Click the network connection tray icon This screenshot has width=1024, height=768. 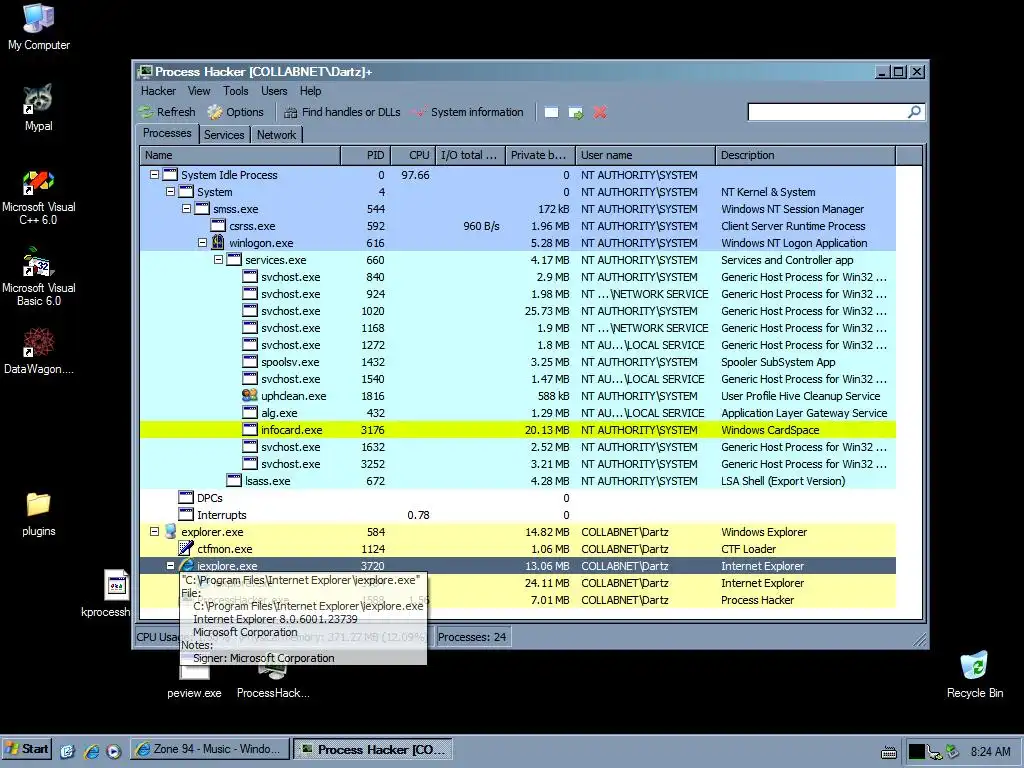point(935,752)
